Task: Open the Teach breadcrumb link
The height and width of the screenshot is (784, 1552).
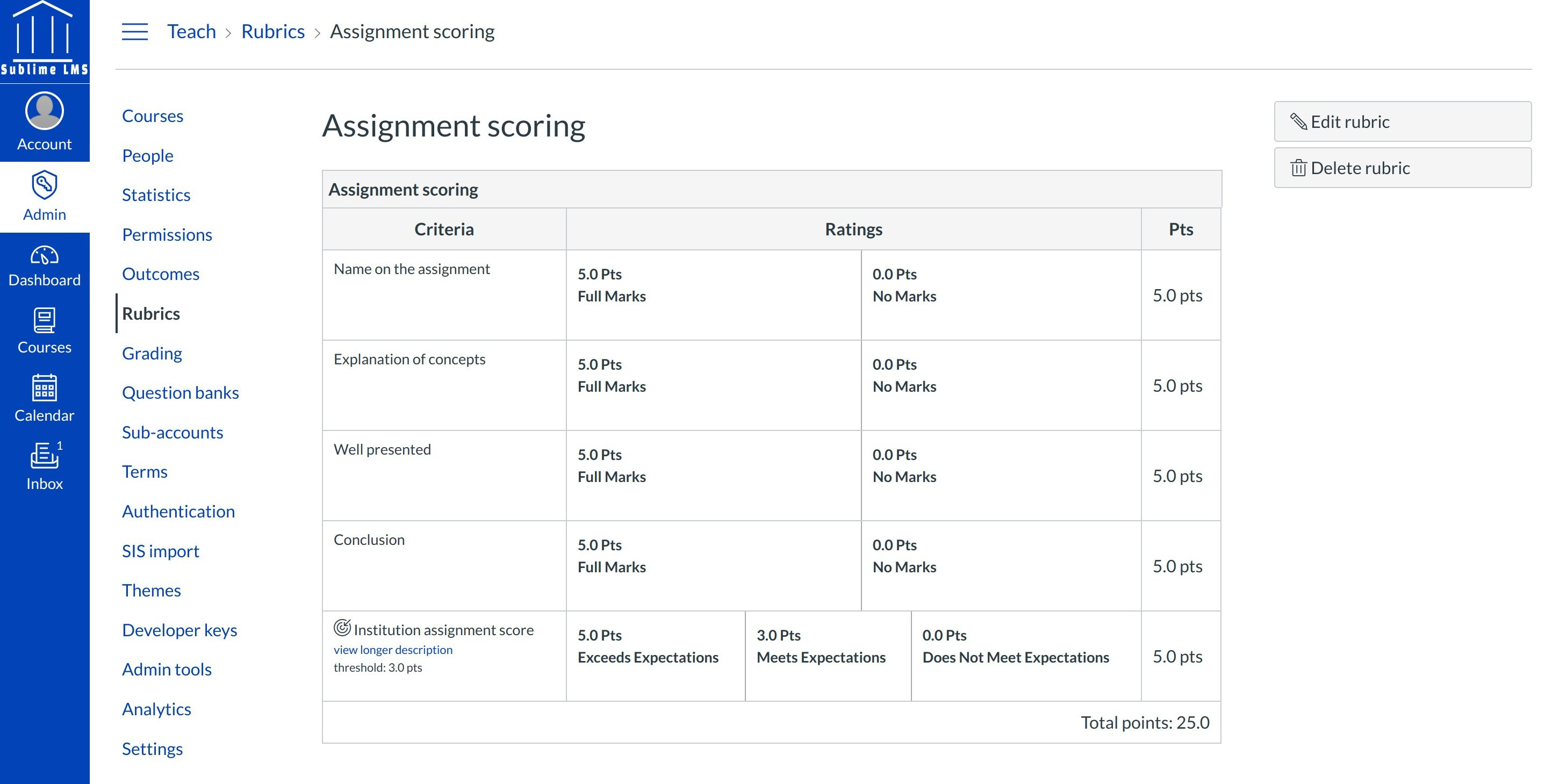Action: 192,31
